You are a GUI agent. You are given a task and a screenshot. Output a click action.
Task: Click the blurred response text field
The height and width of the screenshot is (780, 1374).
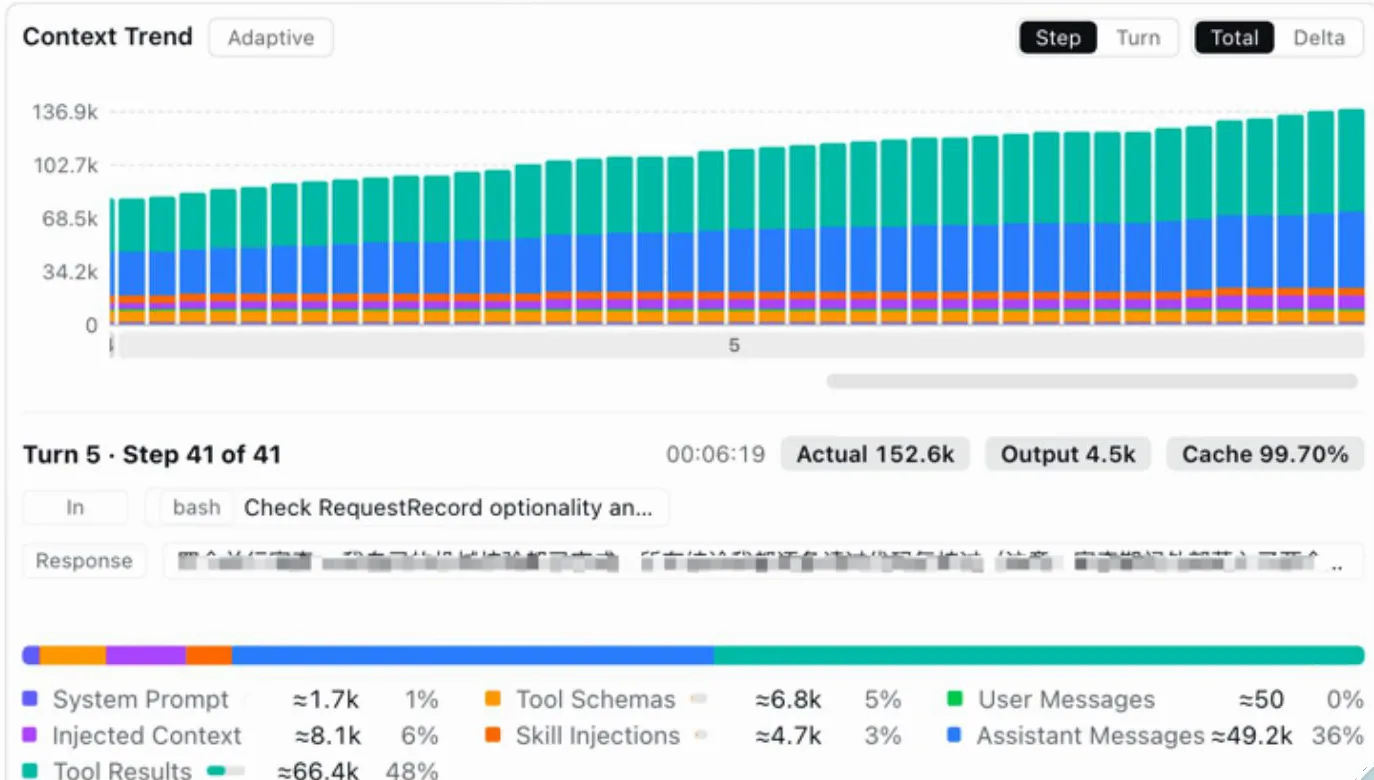click(763, 561)
